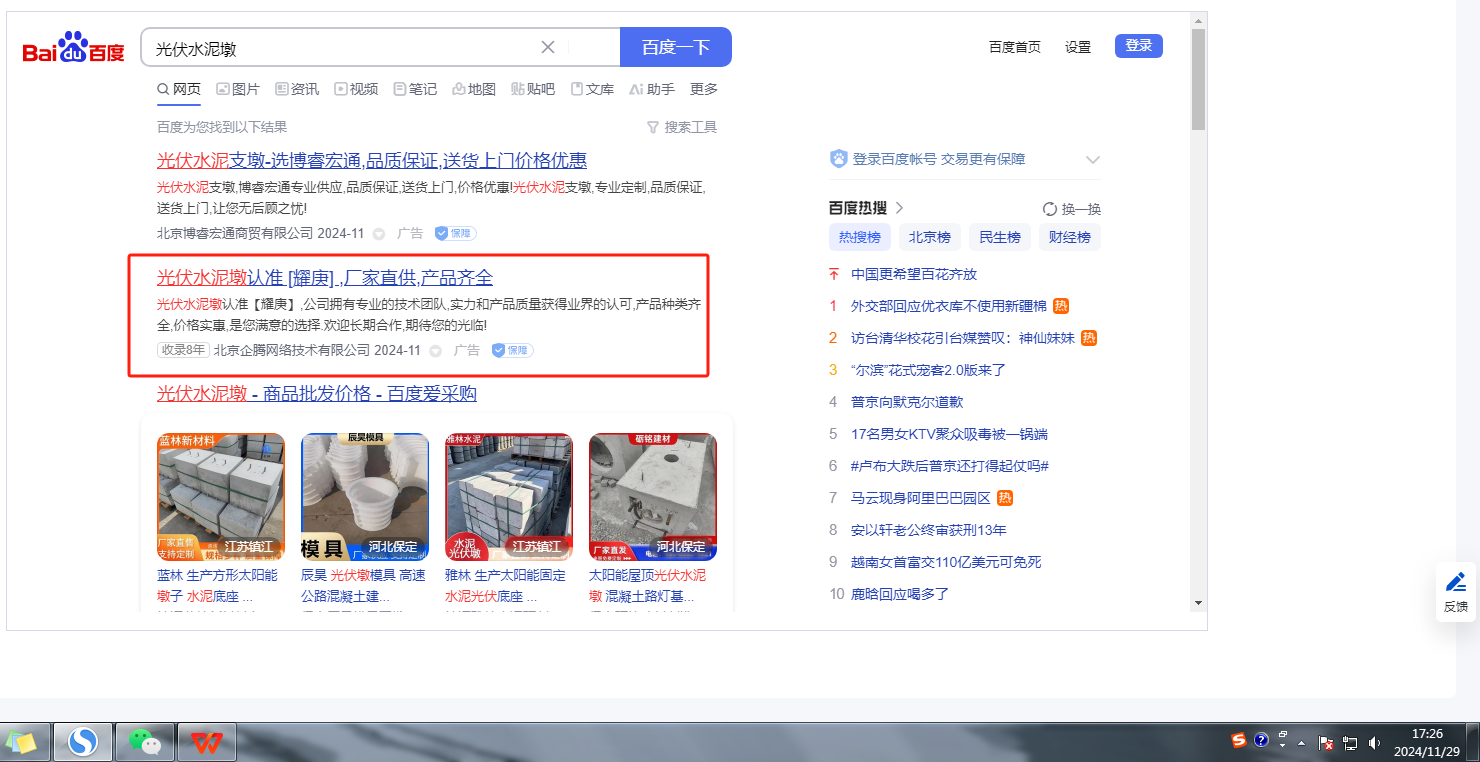Switch to the 民生榜 tab
1480x762 pixels.
click(x=1000, y=237)
